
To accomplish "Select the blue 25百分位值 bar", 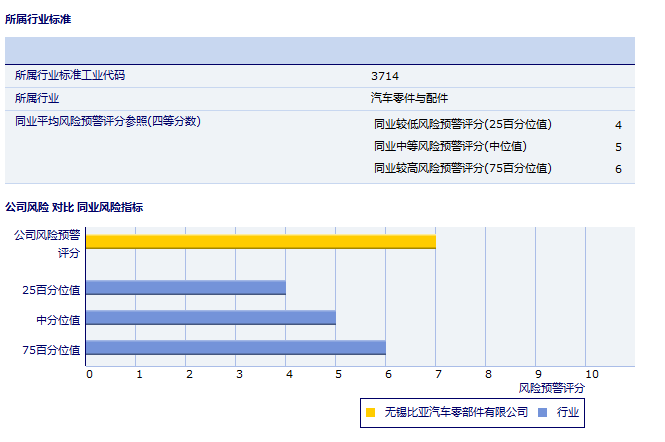I will click(185, 288).
